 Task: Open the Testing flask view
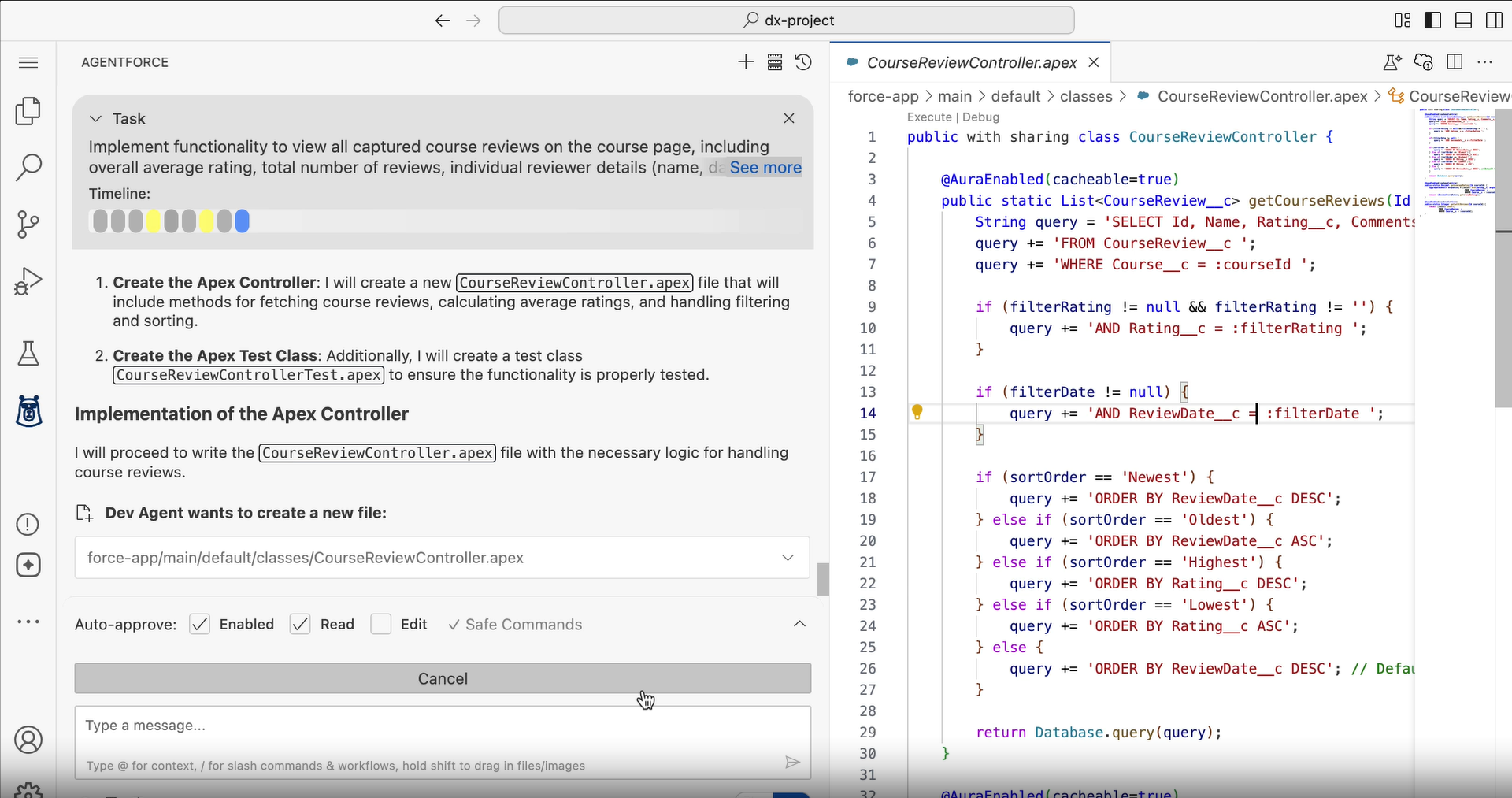click(28, 354)
